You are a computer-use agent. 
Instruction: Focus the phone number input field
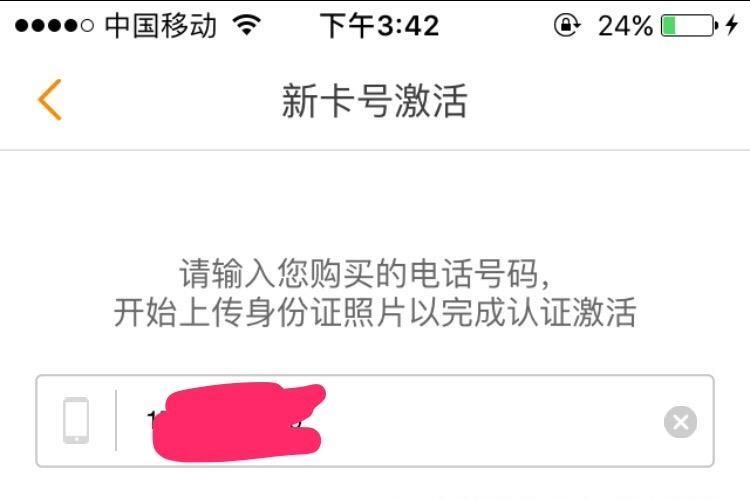click(x=375, y=421)
